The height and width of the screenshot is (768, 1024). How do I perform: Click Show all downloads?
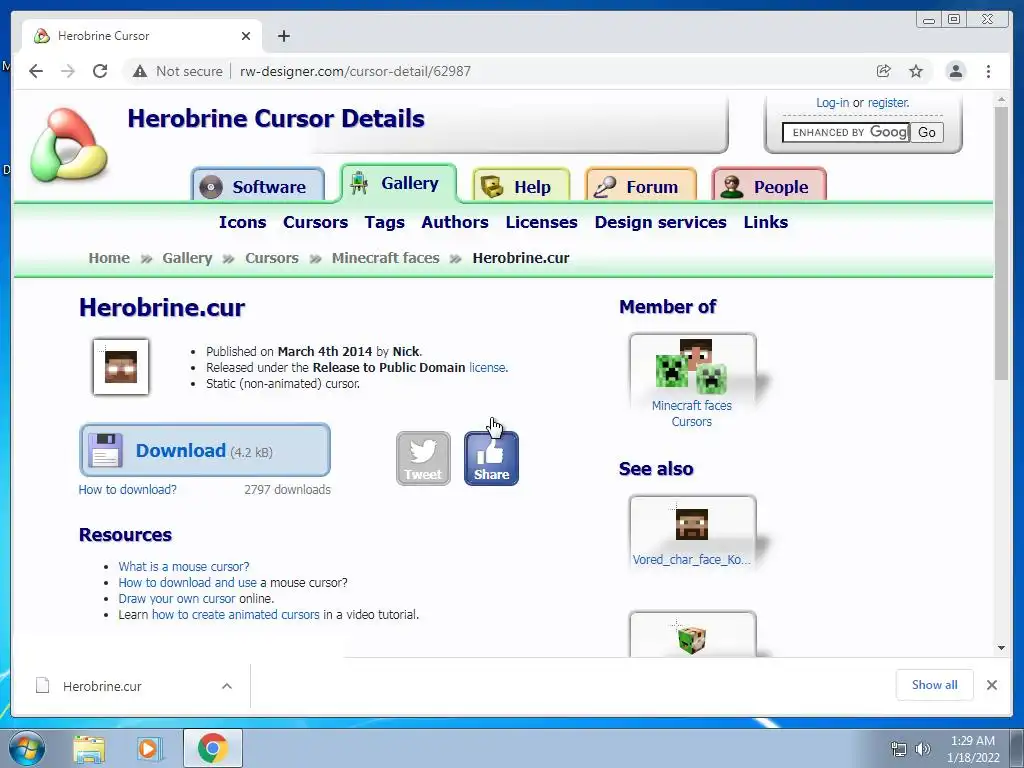935,685
